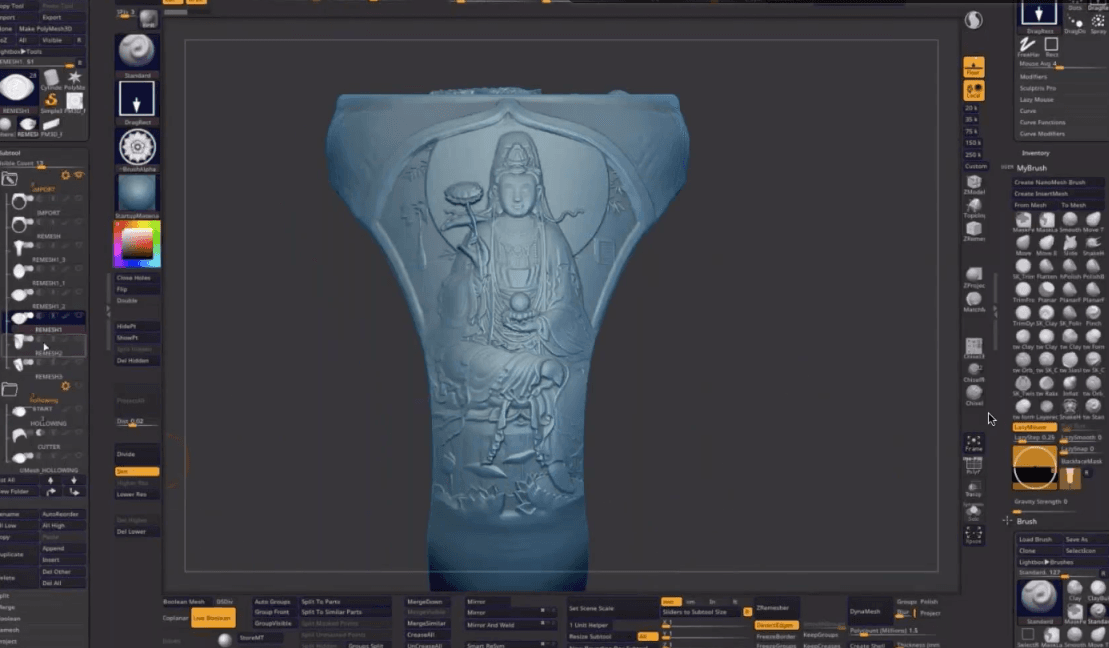This screenshot has width=1109, height=648.
Task: Expand the Modifiers section
Action: (1033, 76)
